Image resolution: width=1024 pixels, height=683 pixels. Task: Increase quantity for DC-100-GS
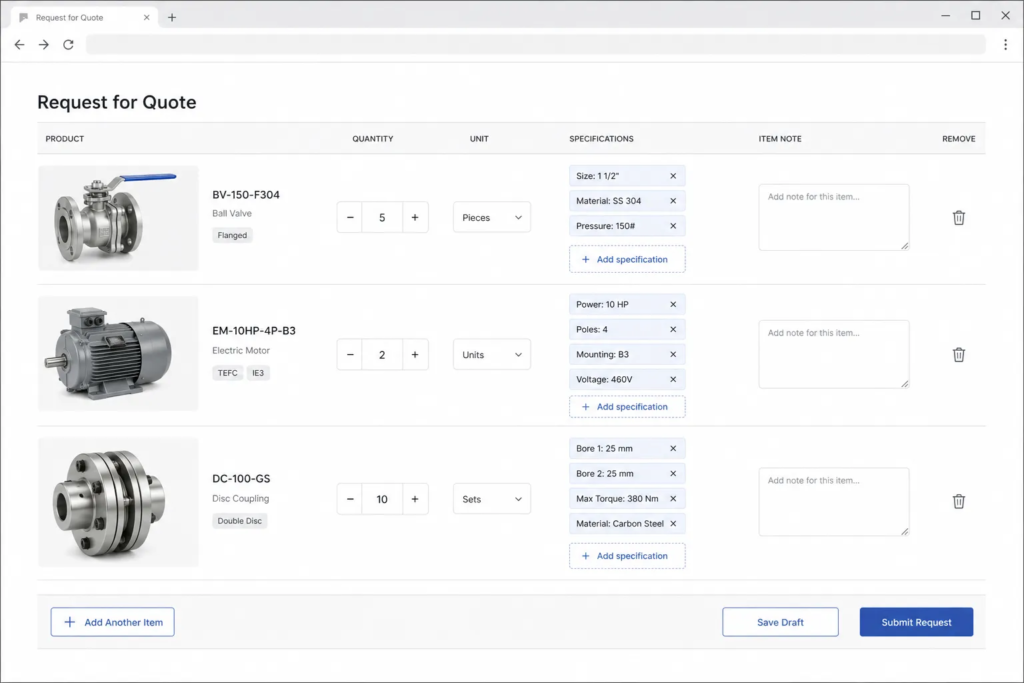pos(415,499)
